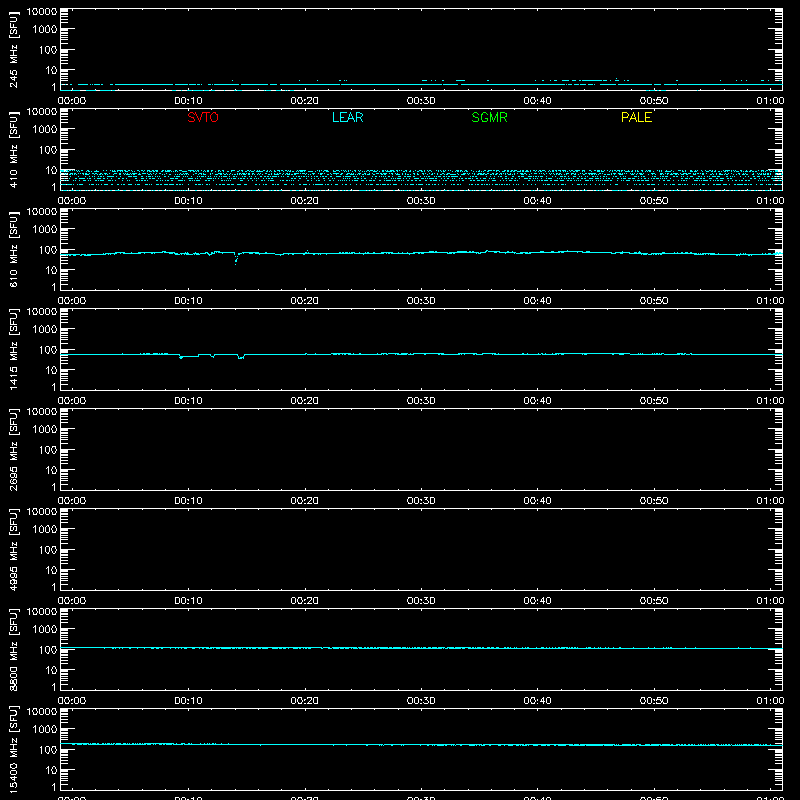Click the red SVTO station label
This screenshot has width=800, height=800.
coord(203,117)
